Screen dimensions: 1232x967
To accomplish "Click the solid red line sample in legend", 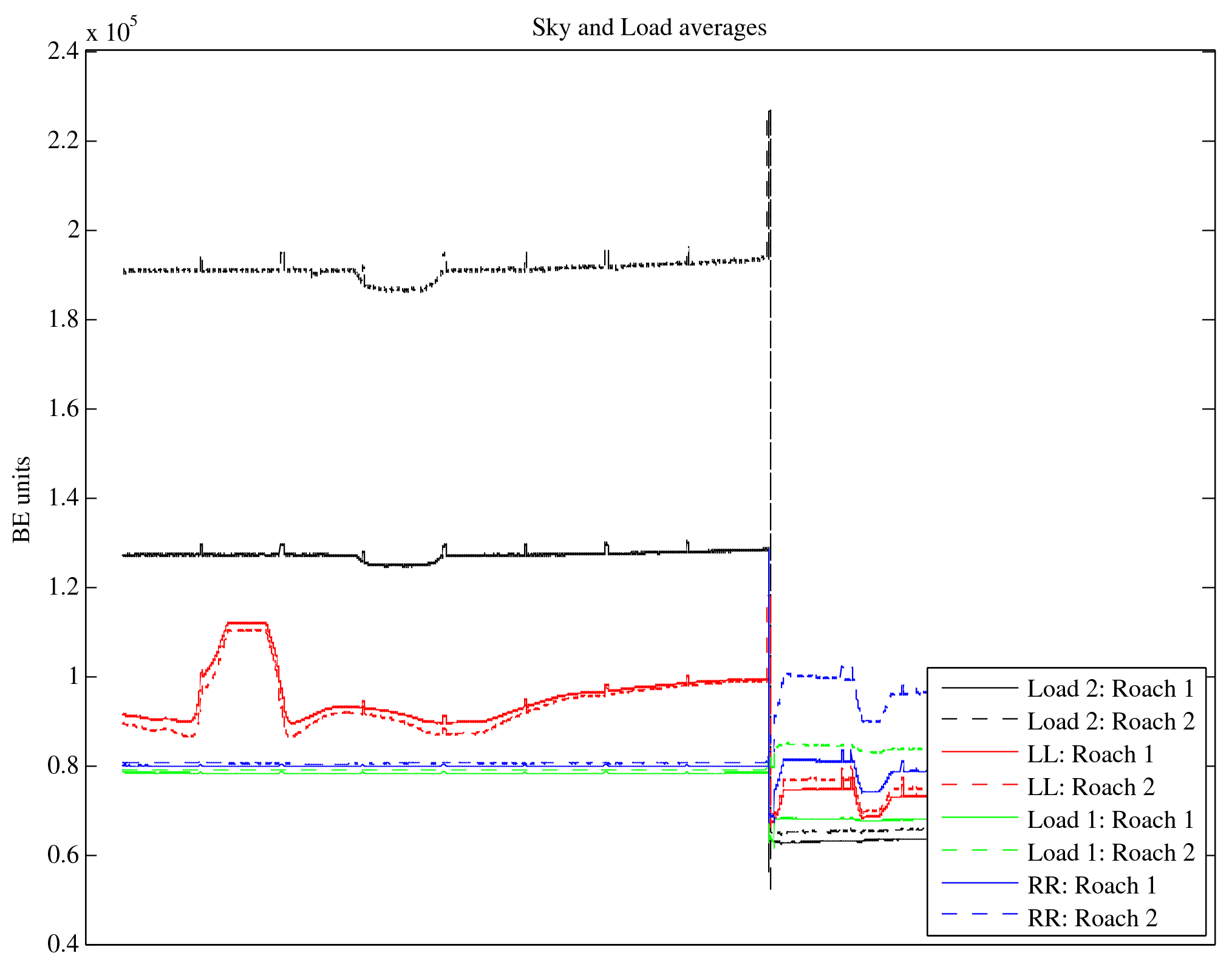I will [979, 752].
